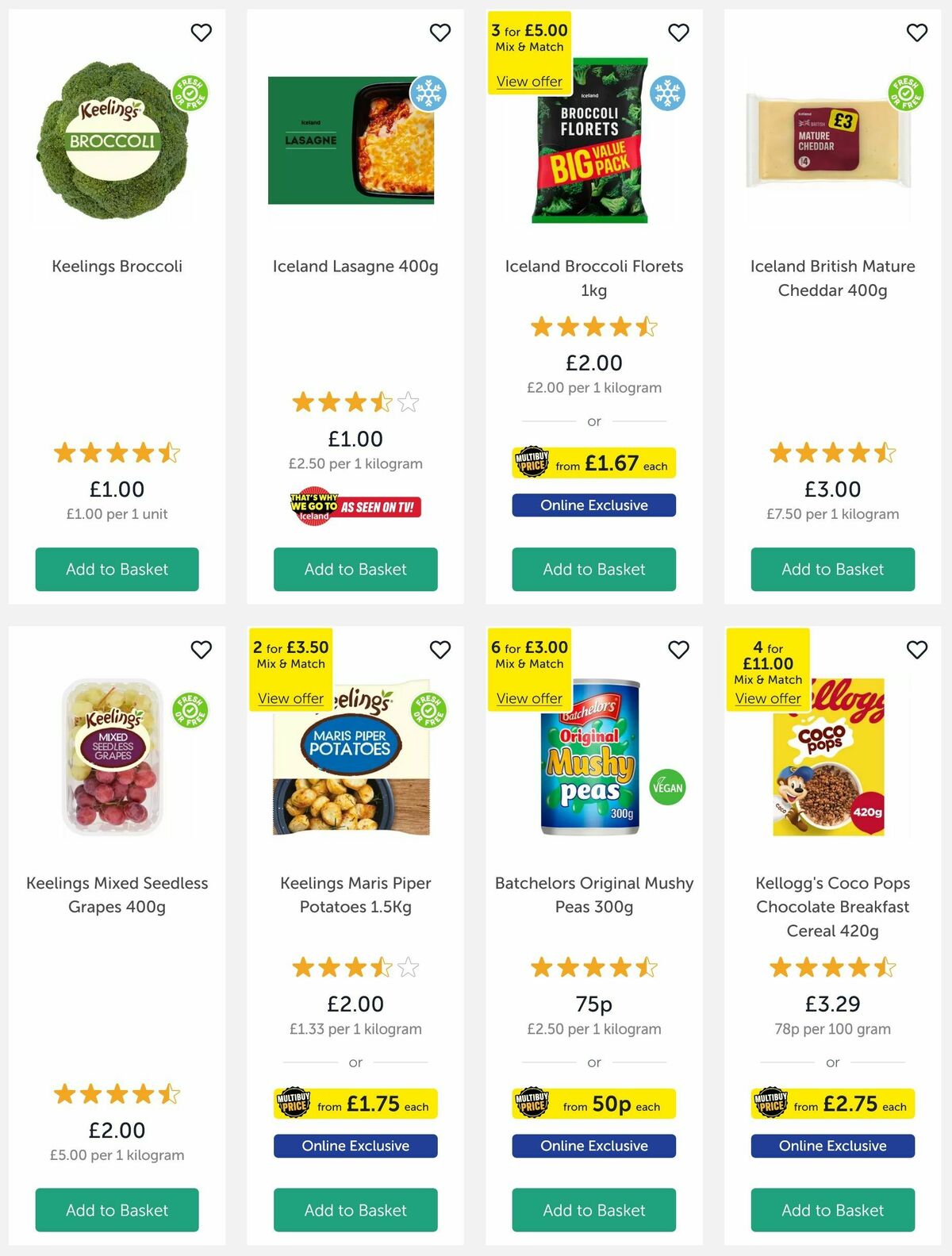Click Online Exclusive label under Coco Pops
Viewport: 952px width, 1256px height.
tap(831, 1146)
